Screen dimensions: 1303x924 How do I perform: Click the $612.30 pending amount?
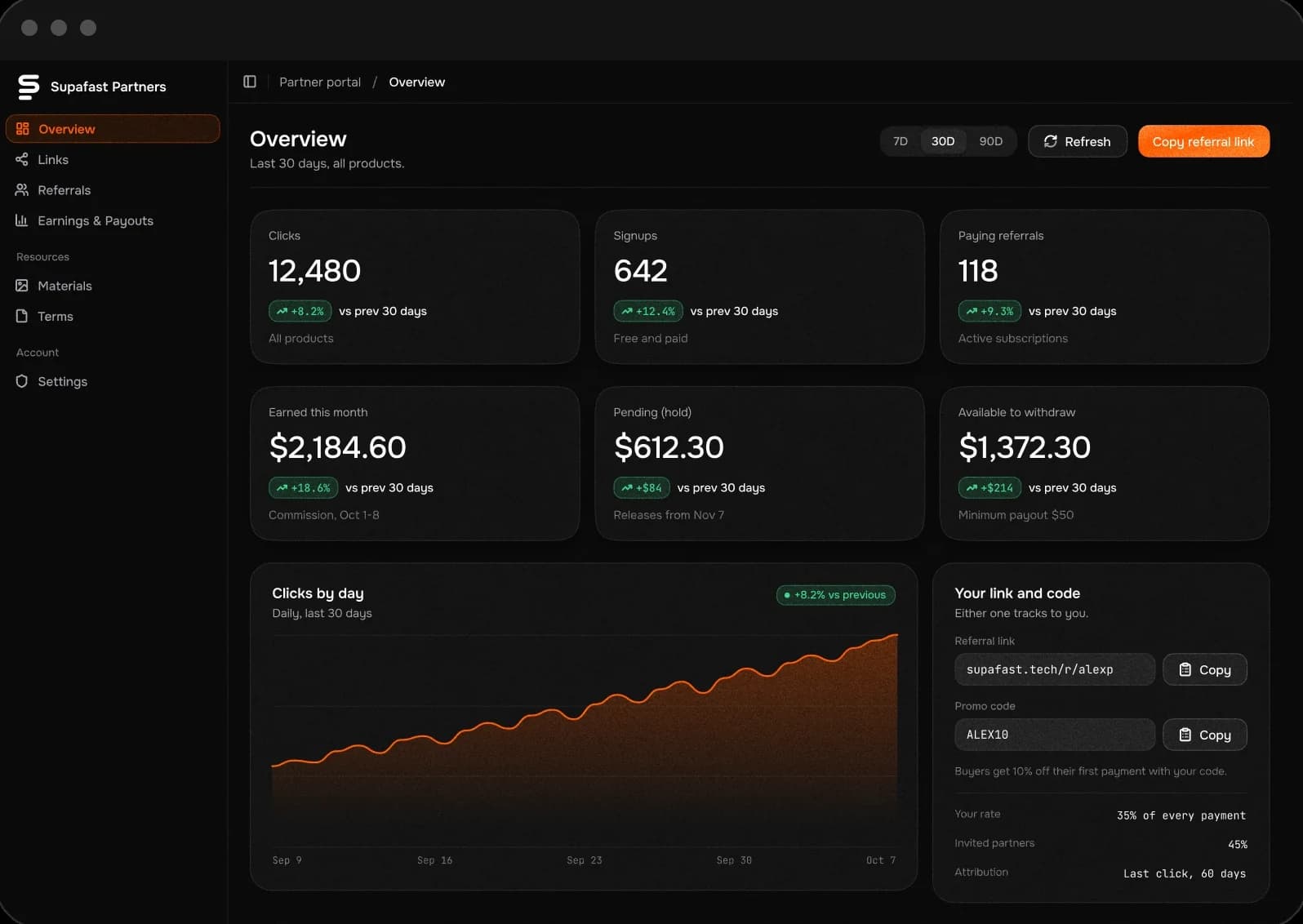[x=669, y=447]
